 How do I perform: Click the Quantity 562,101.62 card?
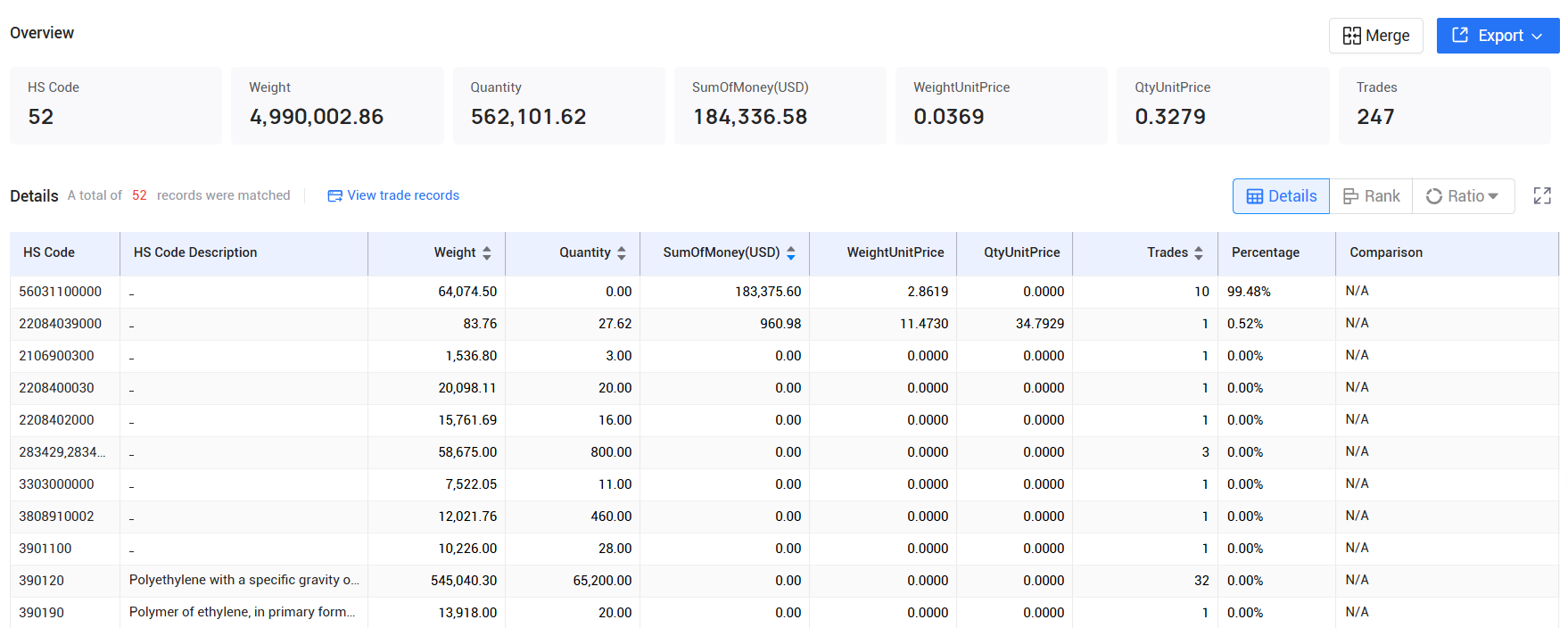[559, 105]
